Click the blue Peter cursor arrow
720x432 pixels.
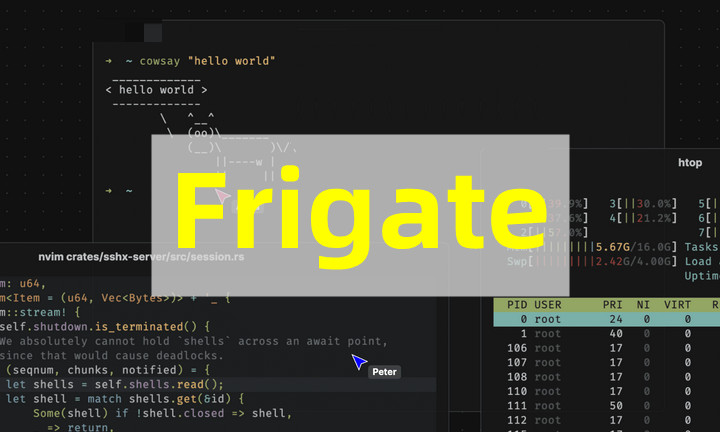pos(359,362)
